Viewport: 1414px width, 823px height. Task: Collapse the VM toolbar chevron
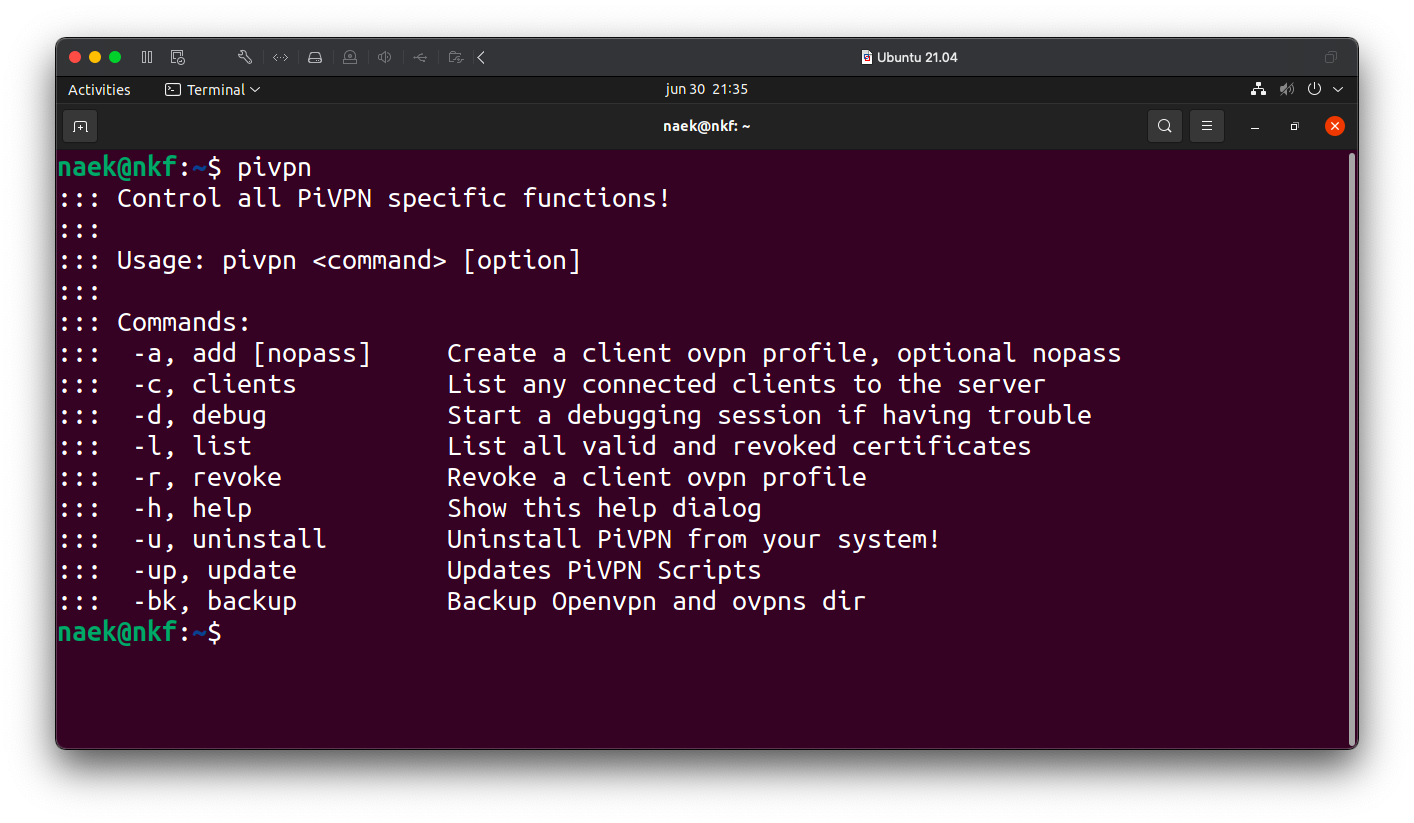[x=481, y=57]
